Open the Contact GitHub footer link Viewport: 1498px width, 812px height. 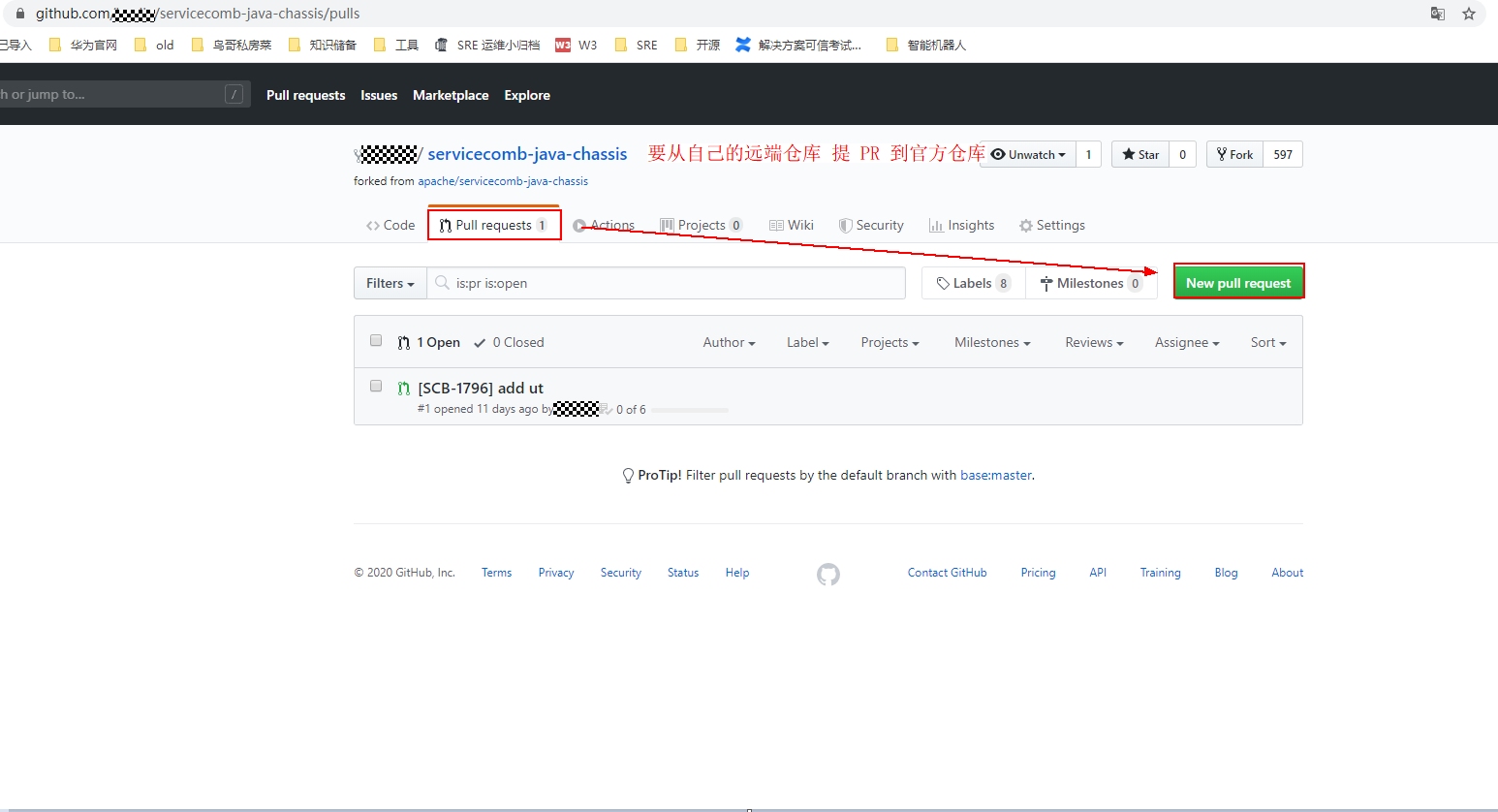point(948,573)
